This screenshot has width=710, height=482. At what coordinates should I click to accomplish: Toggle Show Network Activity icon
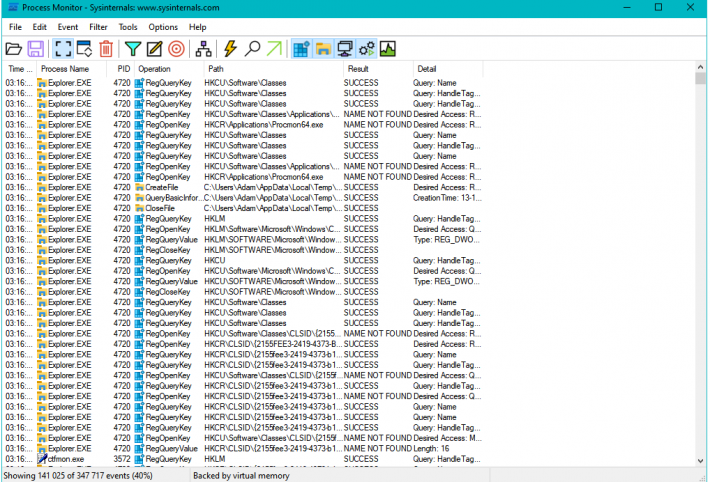tap(345, 49)
